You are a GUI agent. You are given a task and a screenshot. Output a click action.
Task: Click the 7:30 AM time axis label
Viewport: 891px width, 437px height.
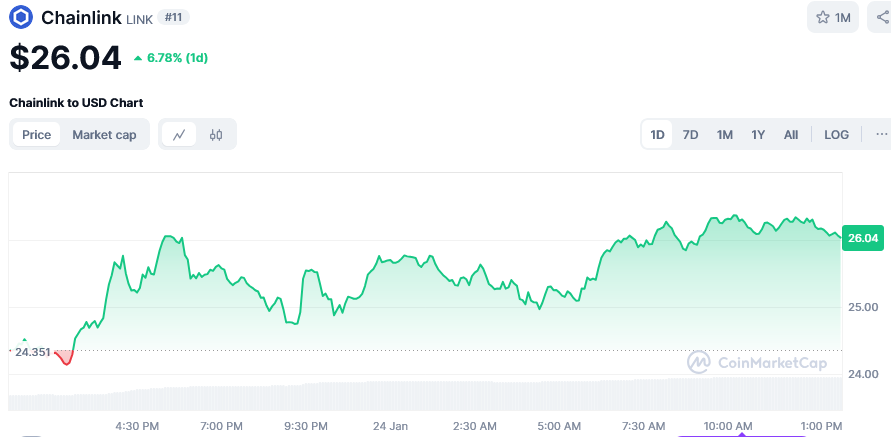(x=643, y=426)
